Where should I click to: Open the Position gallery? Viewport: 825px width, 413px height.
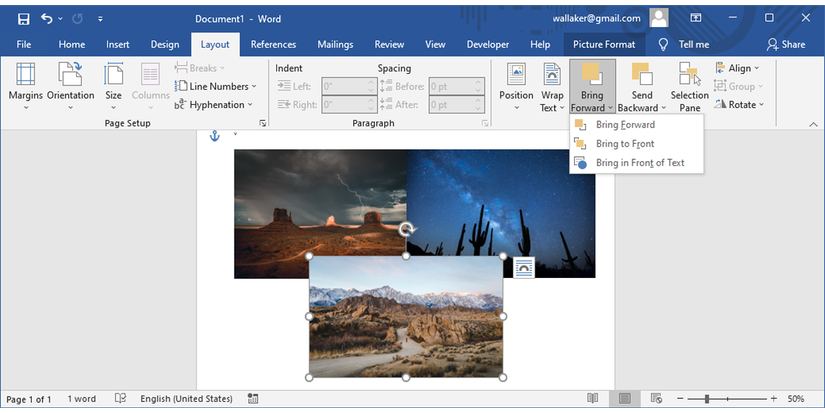[x=516, y=86]
